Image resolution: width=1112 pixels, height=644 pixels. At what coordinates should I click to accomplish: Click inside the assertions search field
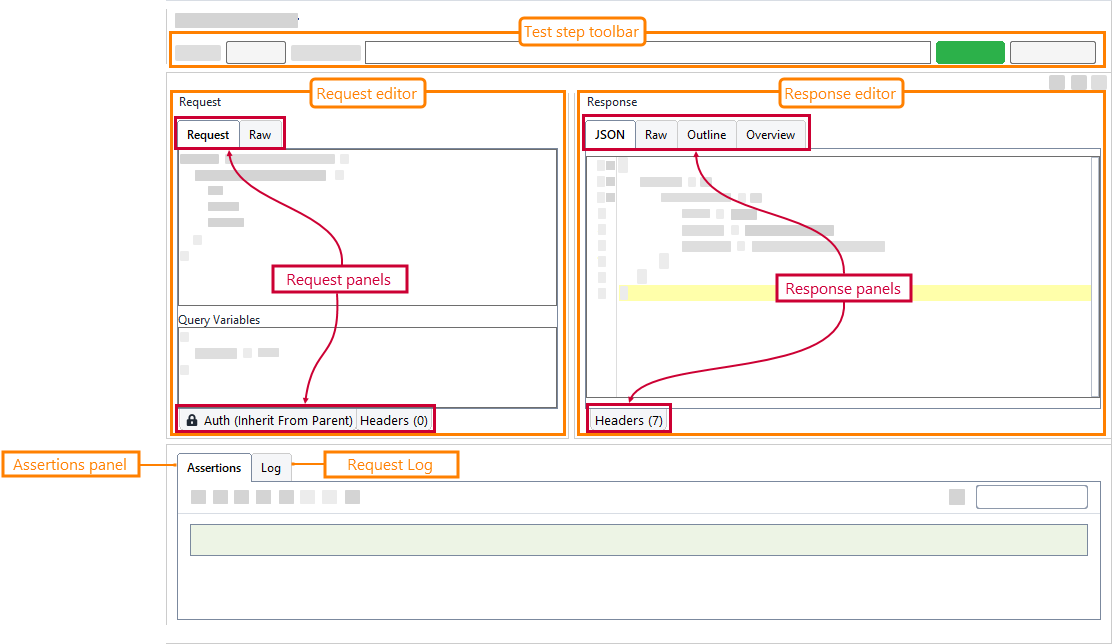click(x=1031, y=496)
